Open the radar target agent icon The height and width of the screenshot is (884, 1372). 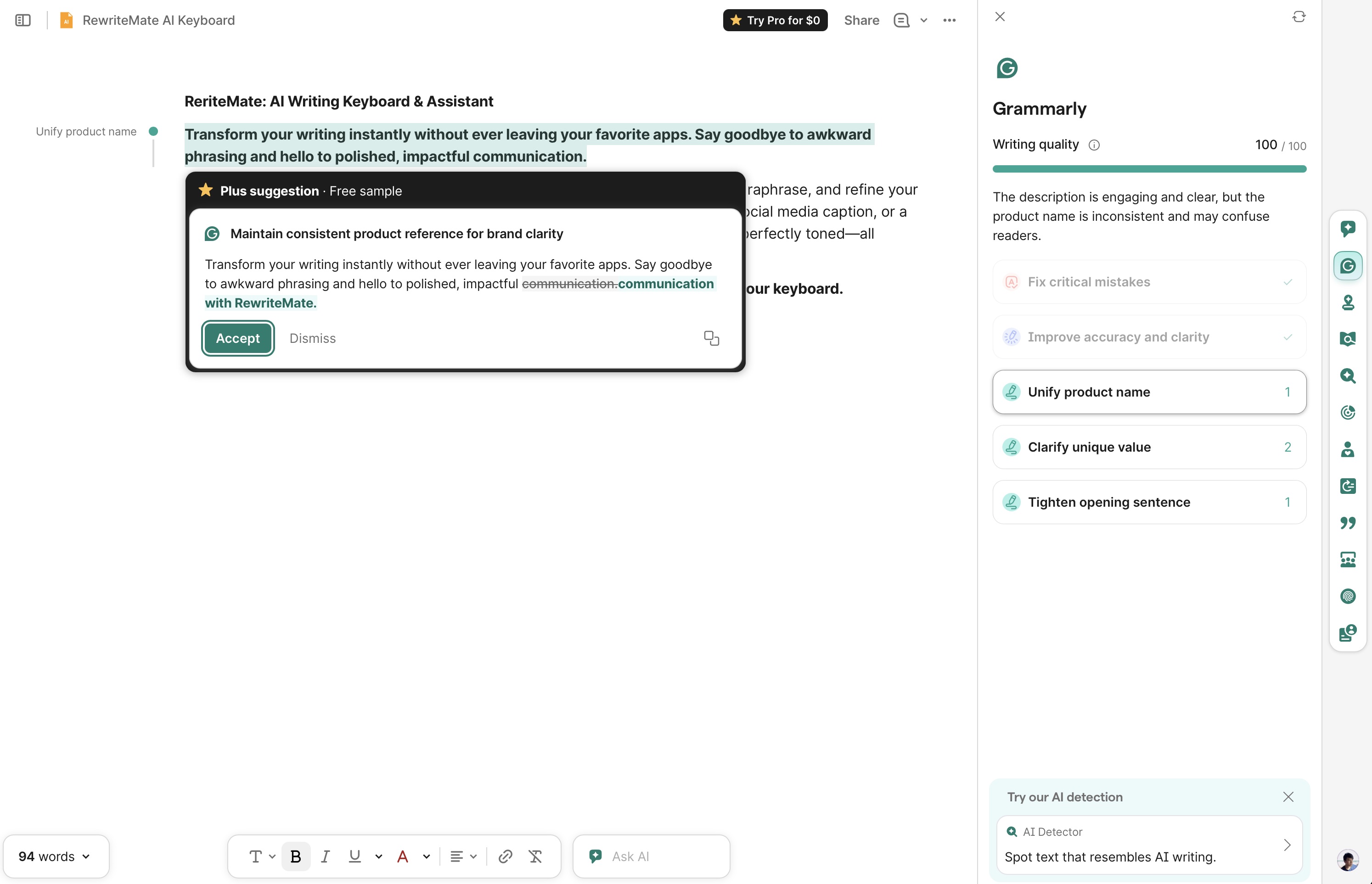click(1348, 413)
